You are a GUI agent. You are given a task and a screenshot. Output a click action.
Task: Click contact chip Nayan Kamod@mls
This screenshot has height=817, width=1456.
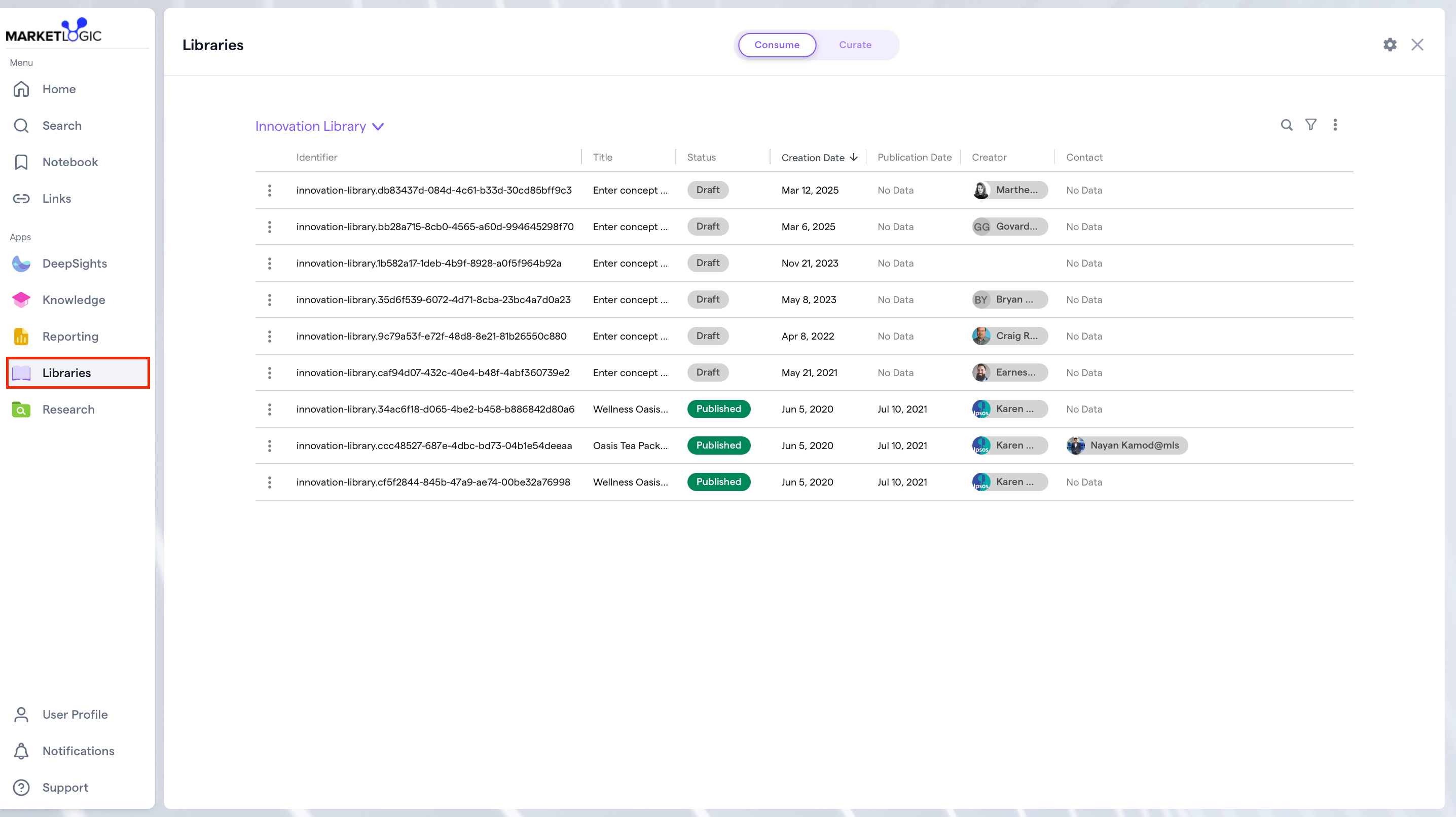pos(1126,445)
